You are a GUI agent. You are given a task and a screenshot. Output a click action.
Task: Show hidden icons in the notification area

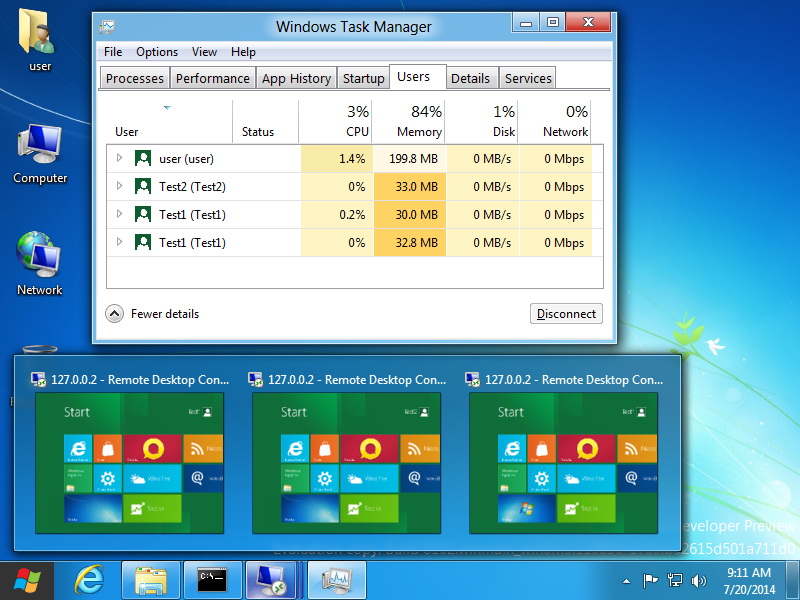pos(627,581)
